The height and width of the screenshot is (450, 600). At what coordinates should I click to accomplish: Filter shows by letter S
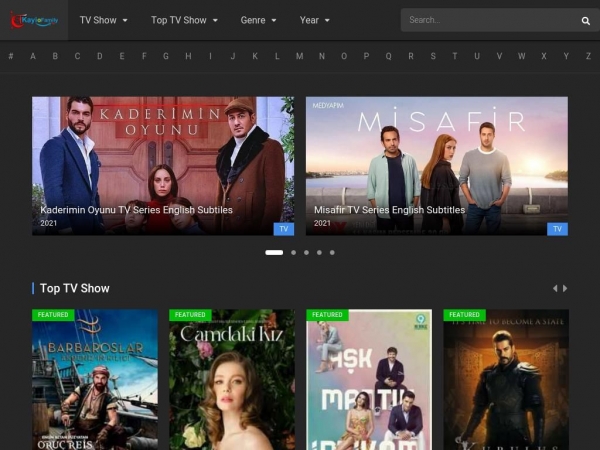click(x=433, y=56)
